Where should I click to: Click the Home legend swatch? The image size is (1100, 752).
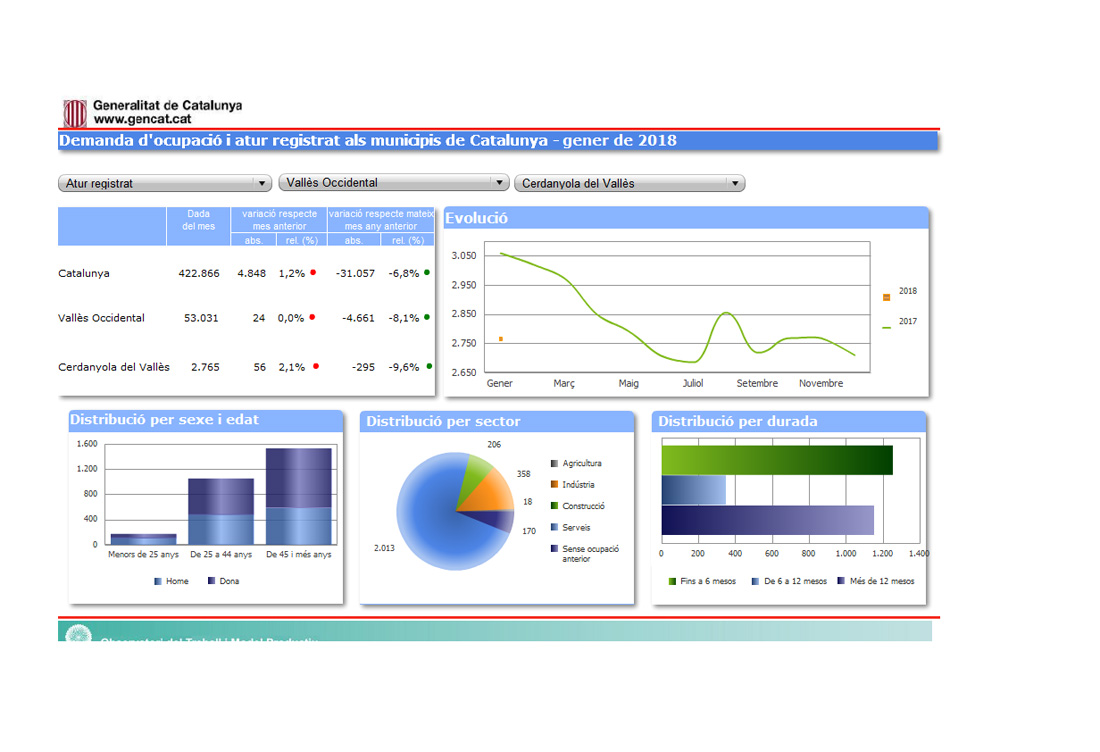[x=158, y=581]
